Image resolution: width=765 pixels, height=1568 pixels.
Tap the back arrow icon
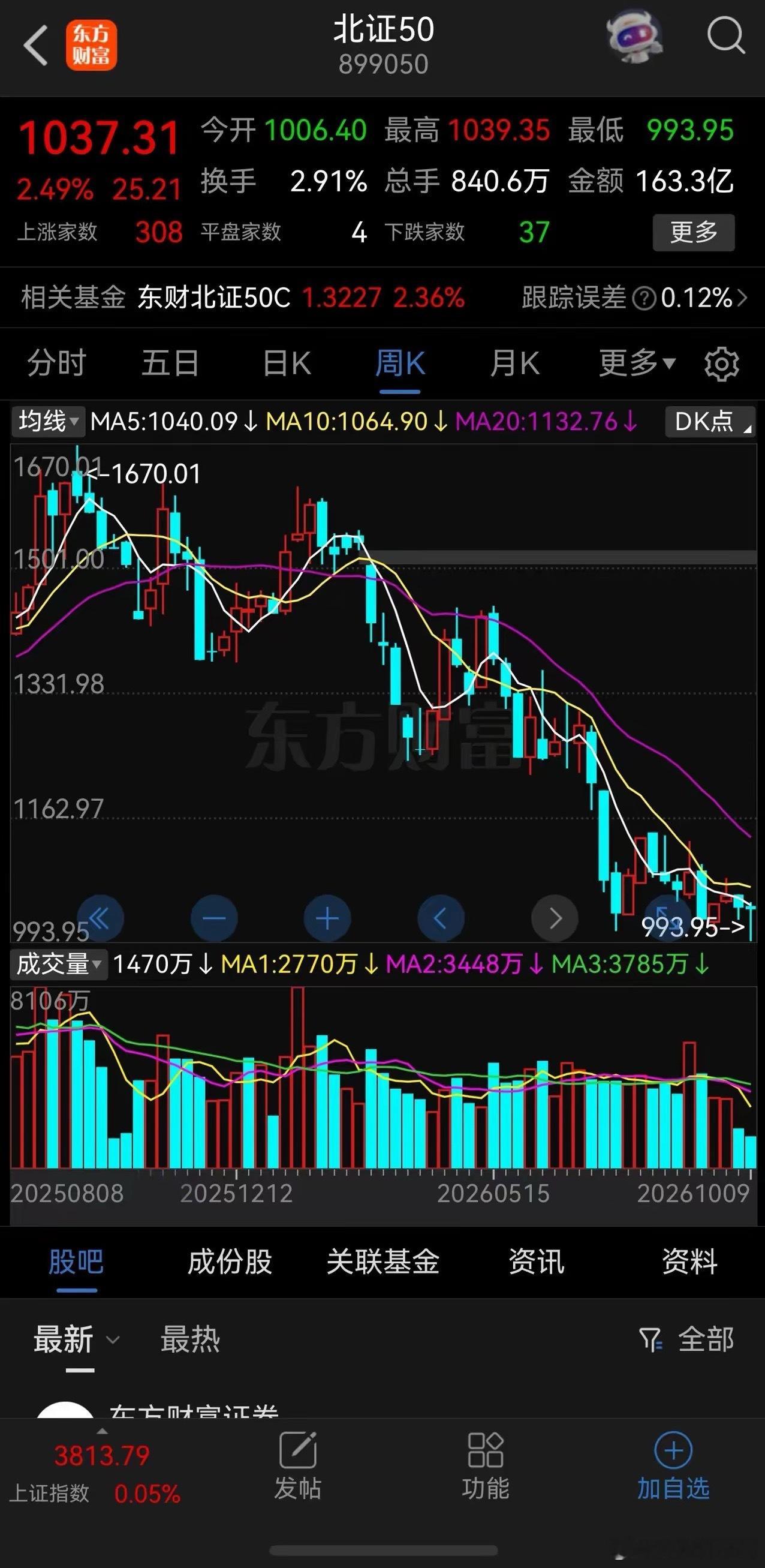pos(35,45)
